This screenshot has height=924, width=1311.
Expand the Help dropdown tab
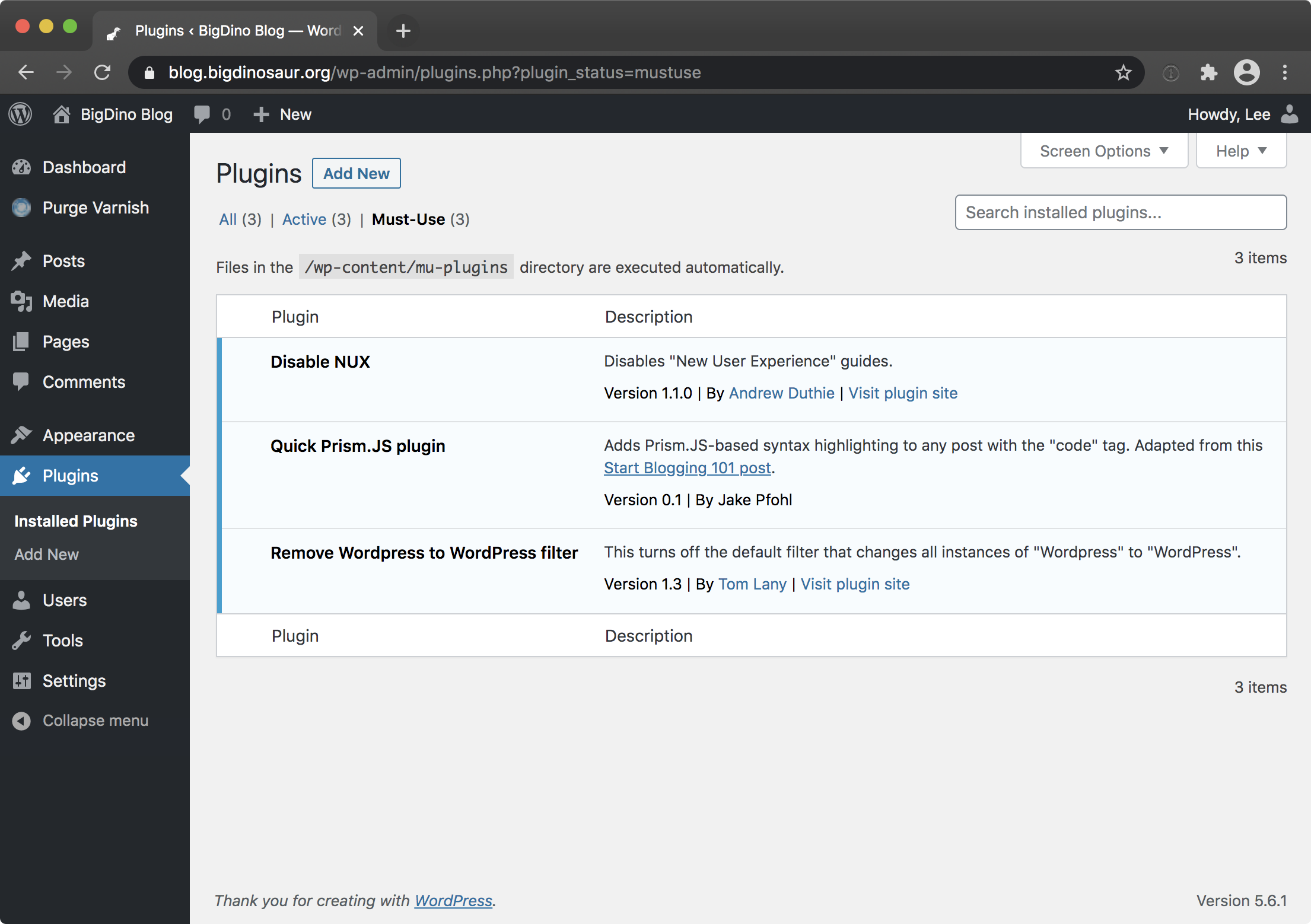(1240, 151)
